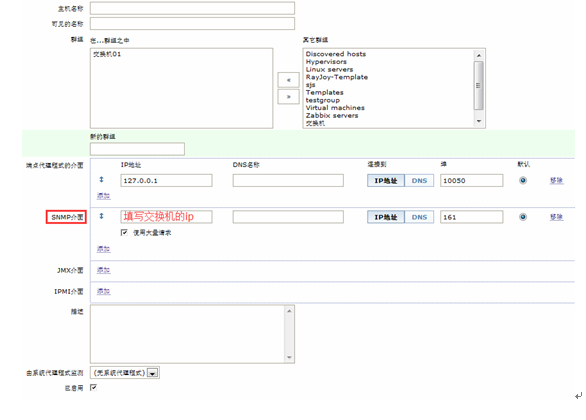The width and height of the screenshot is (586, 420).
Task: Click the SNMP interface IP address field
Action: click(x=166, y=217)
